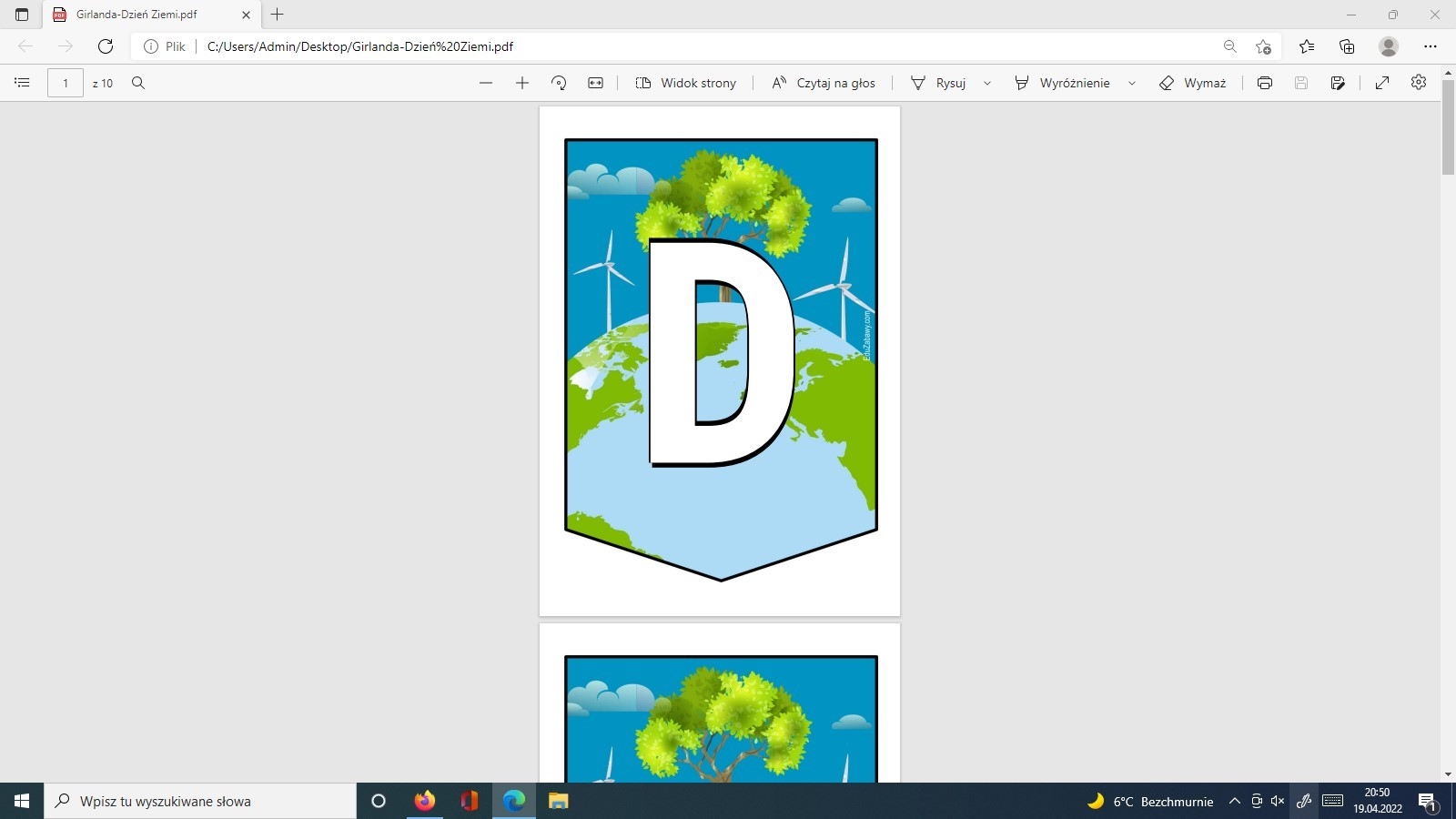The image size is (1456, 819).
Task: Toggle the Rysuj drawing tool
Action: coord(939,83)
